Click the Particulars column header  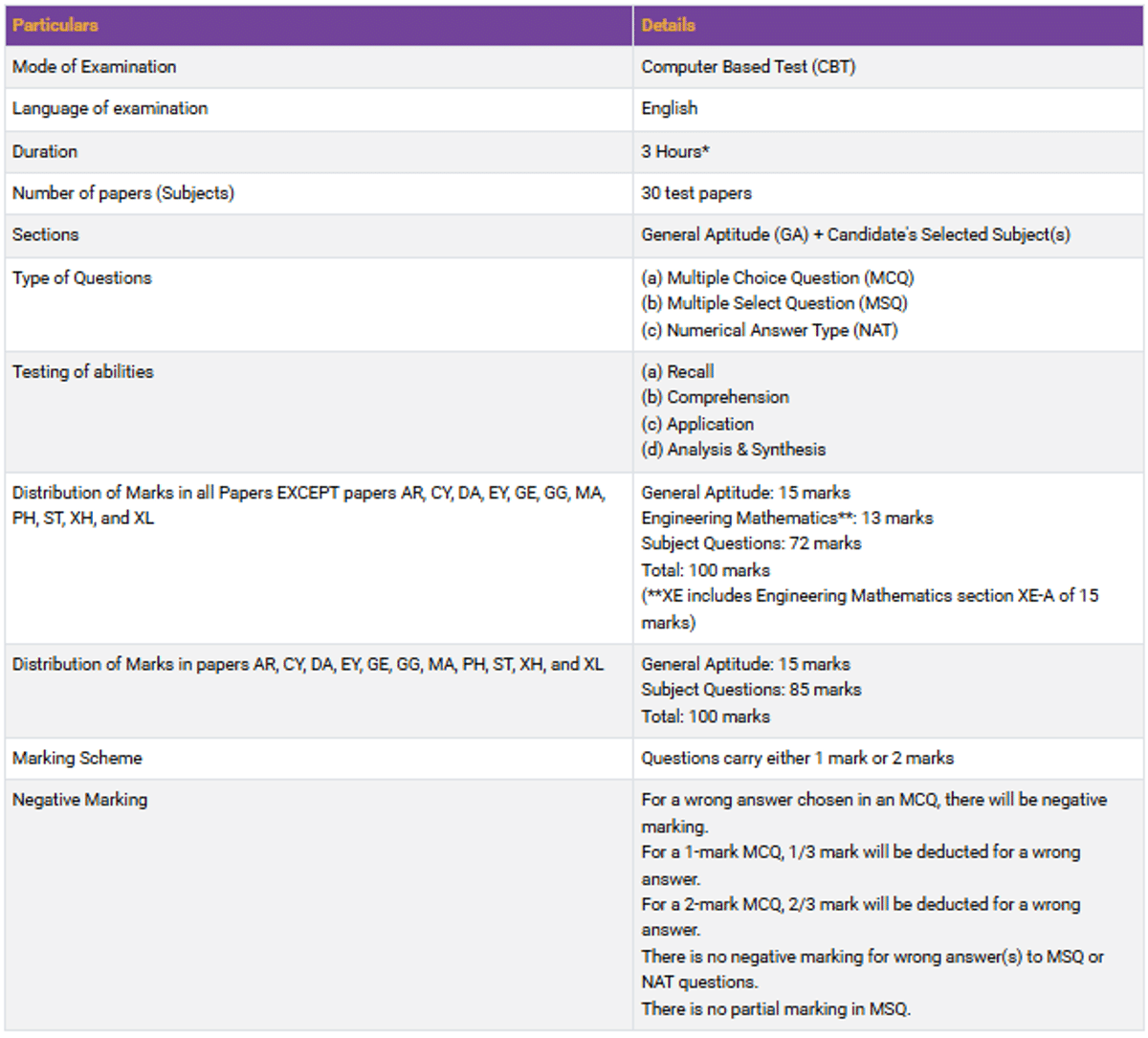[55, 25]
